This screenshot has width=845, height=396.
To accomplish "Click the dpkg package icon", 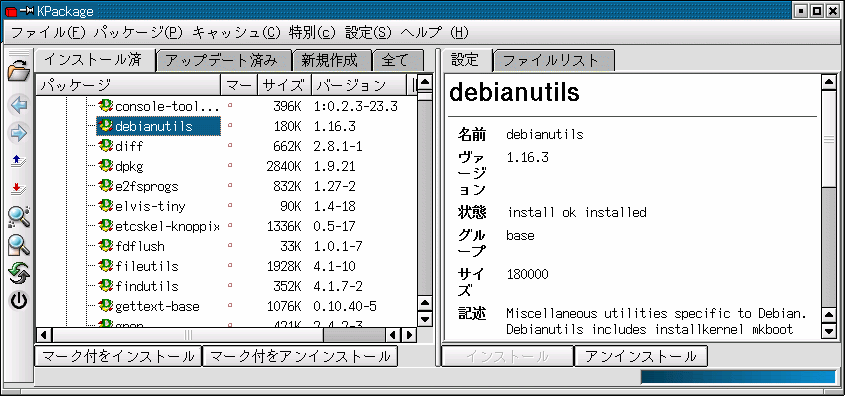I will pos(106,166).
